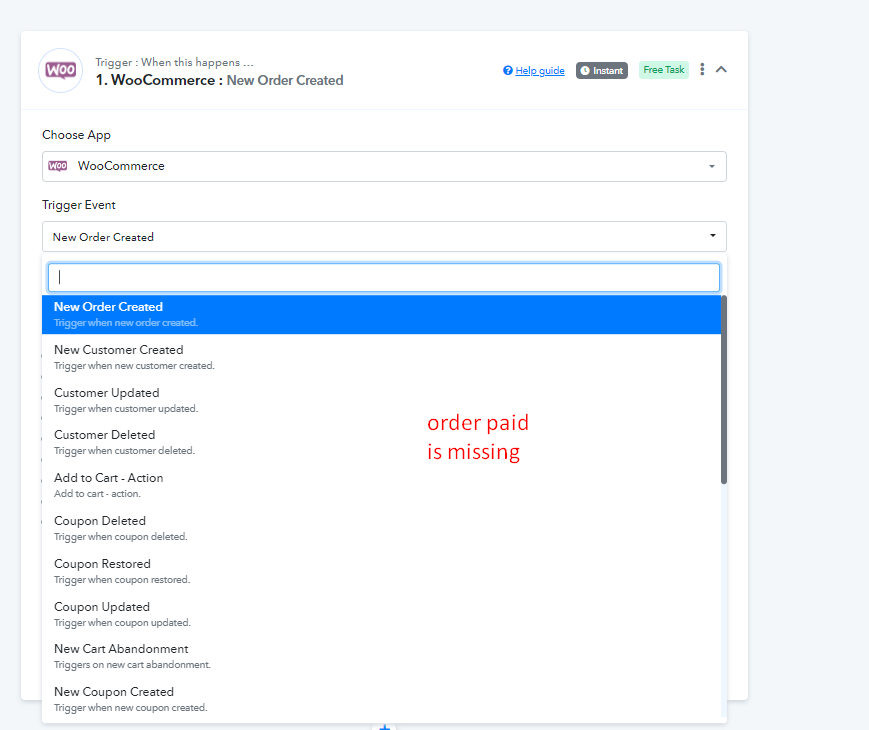Click the WooCommerce logo in trigger header
Image resolution: width=869 pixels, height=730 pixels.
tap(60, 70)
